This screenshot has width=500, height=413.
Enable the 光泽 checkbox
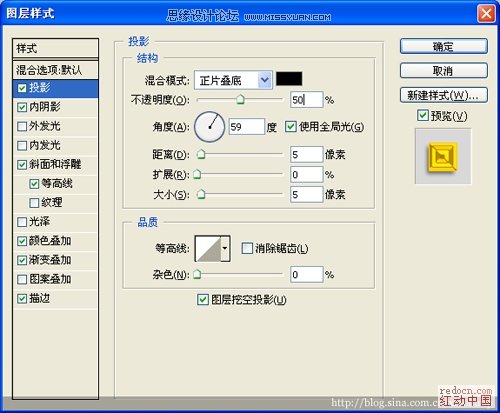22,222
